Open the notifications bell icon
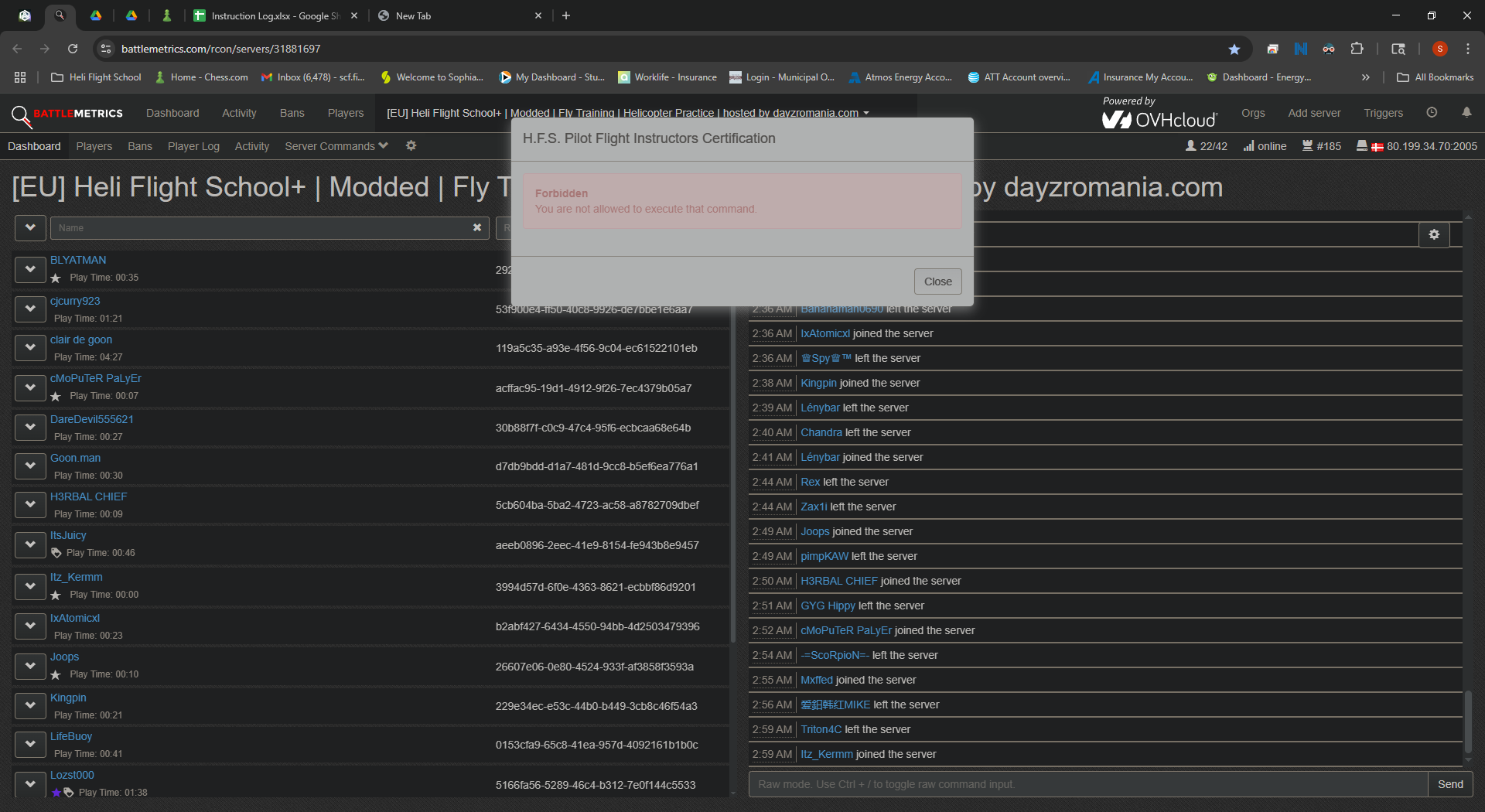The image size is (1485, 812). tap(1466, 113)
